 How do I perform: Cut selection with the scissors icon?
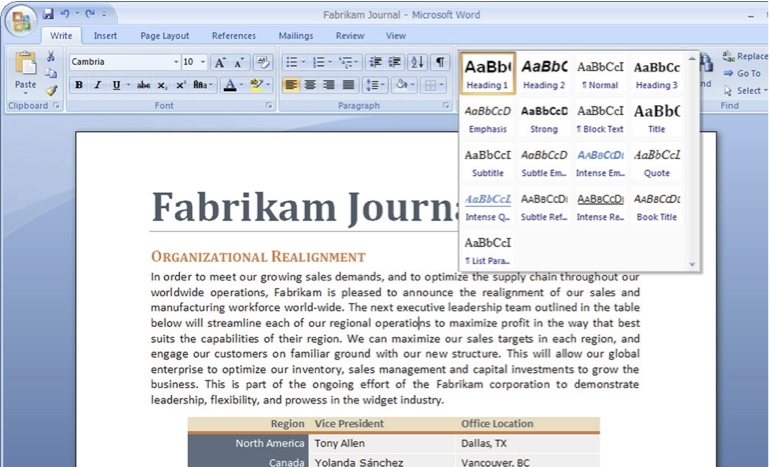coord(51,56)
